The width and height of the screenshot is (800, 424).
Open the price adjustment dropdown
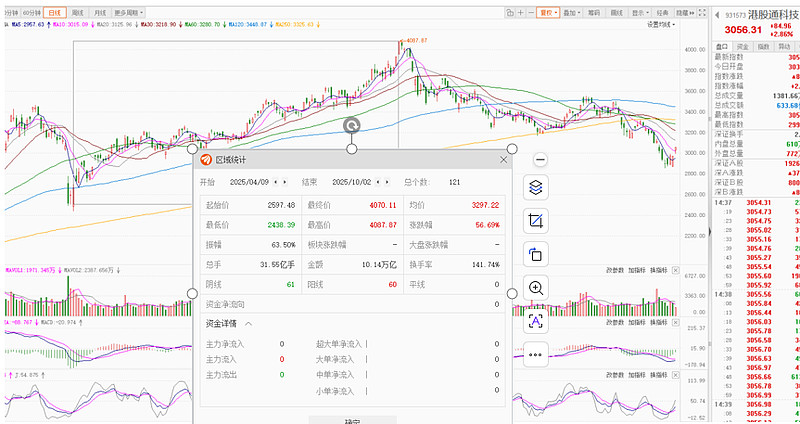(x=548, y=13)
